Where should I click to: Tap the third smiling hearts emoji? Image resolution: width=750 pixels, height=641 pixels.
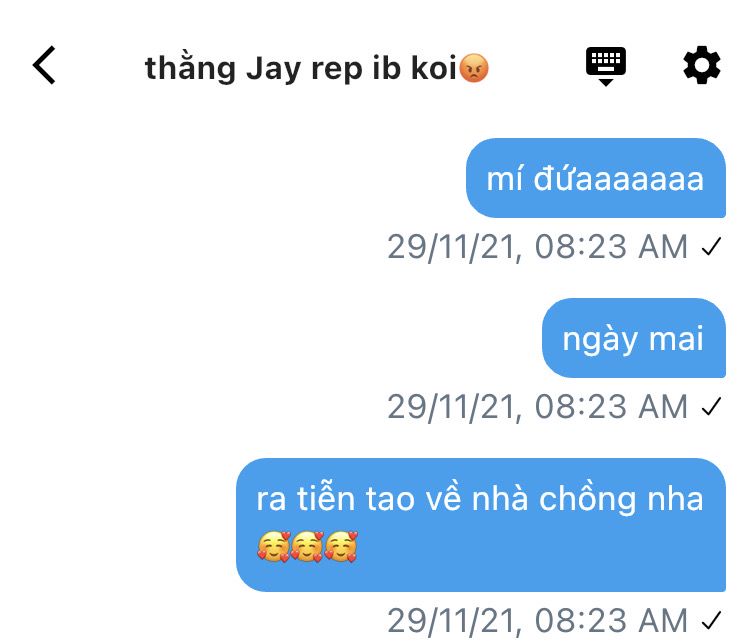(x=341, y=546)
